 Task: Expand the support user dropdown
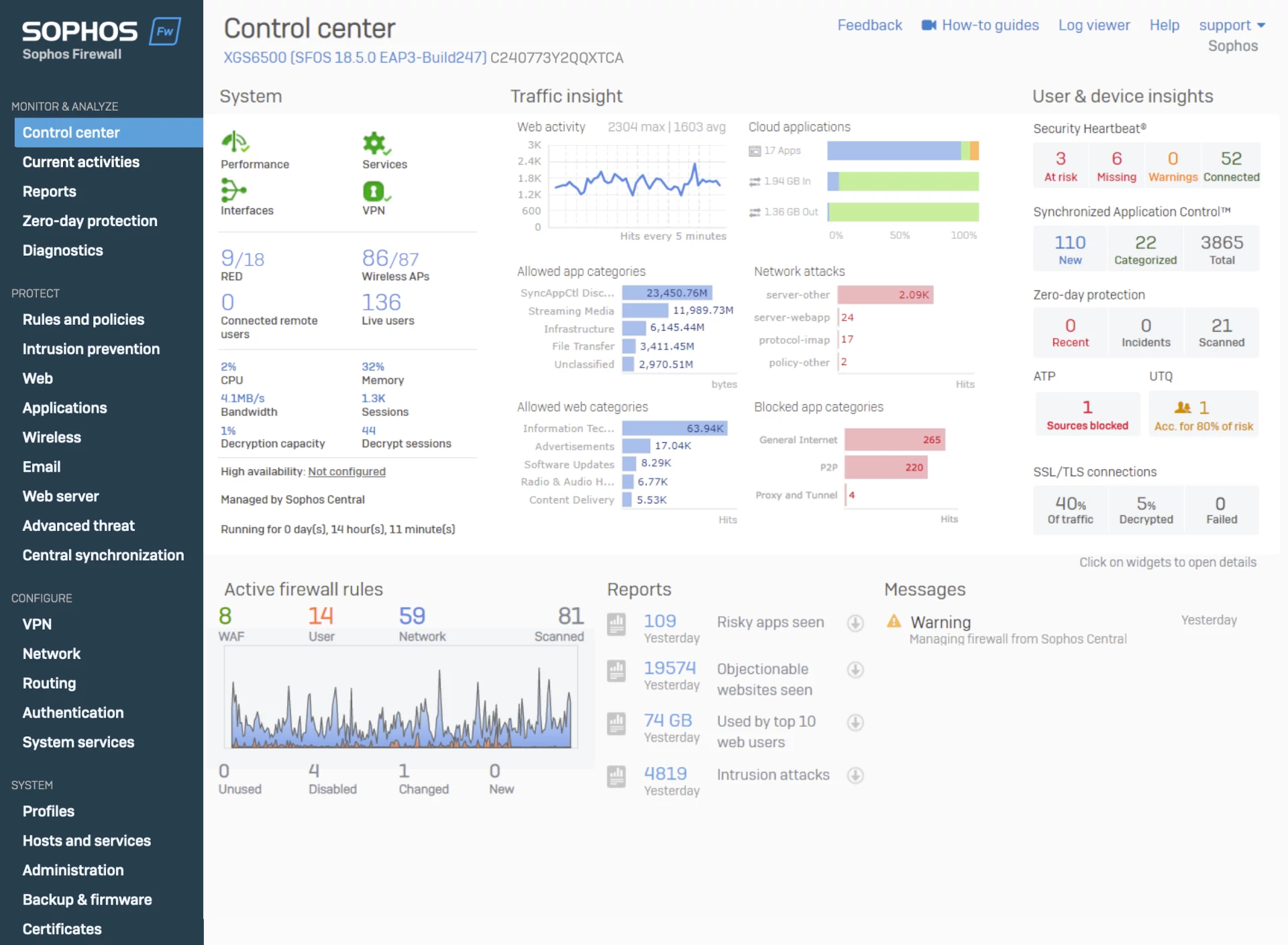pos(1232,26)
